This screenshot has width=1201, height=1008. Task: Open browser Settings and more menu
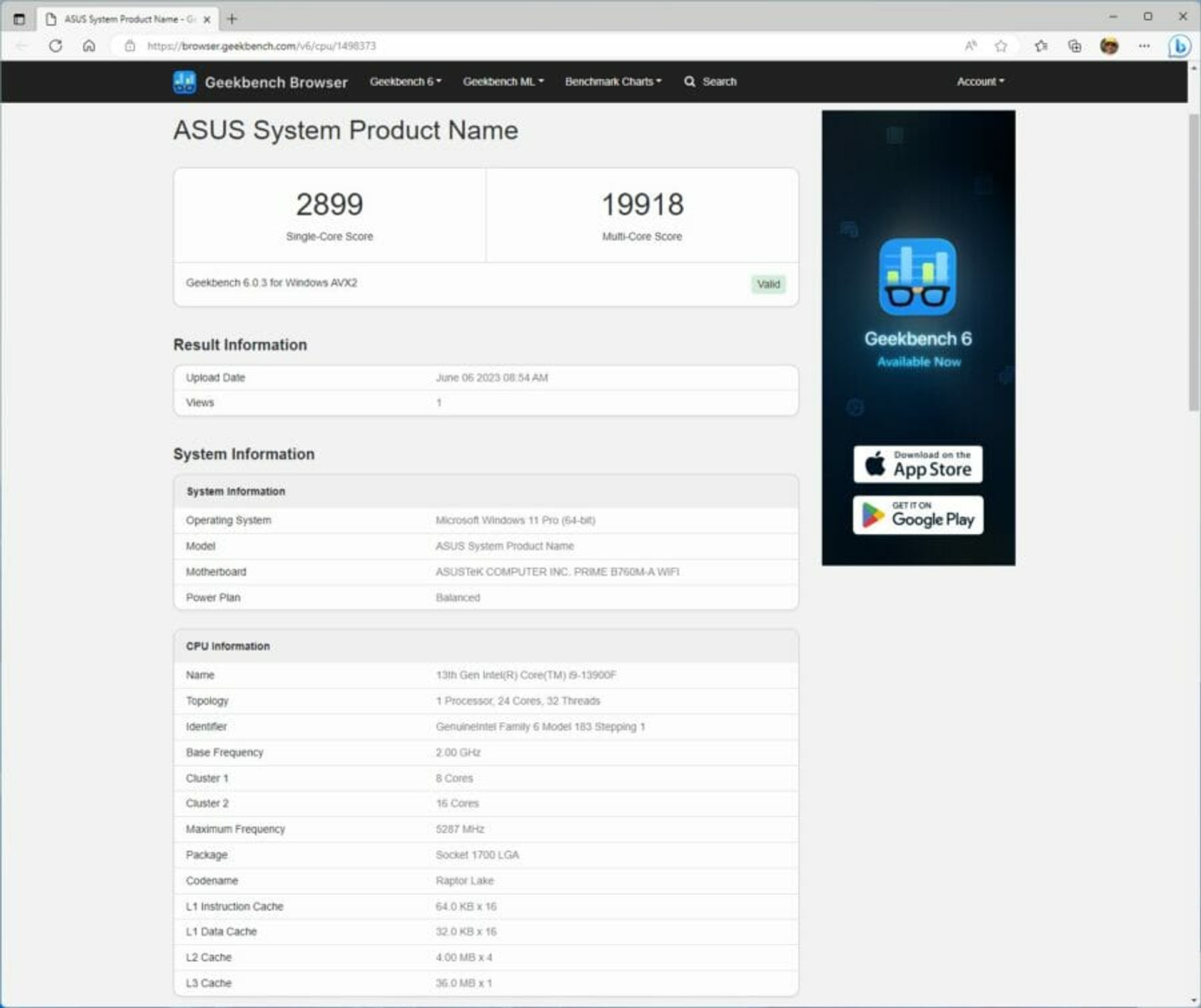pyautogui.click(x=1144, y=46)
